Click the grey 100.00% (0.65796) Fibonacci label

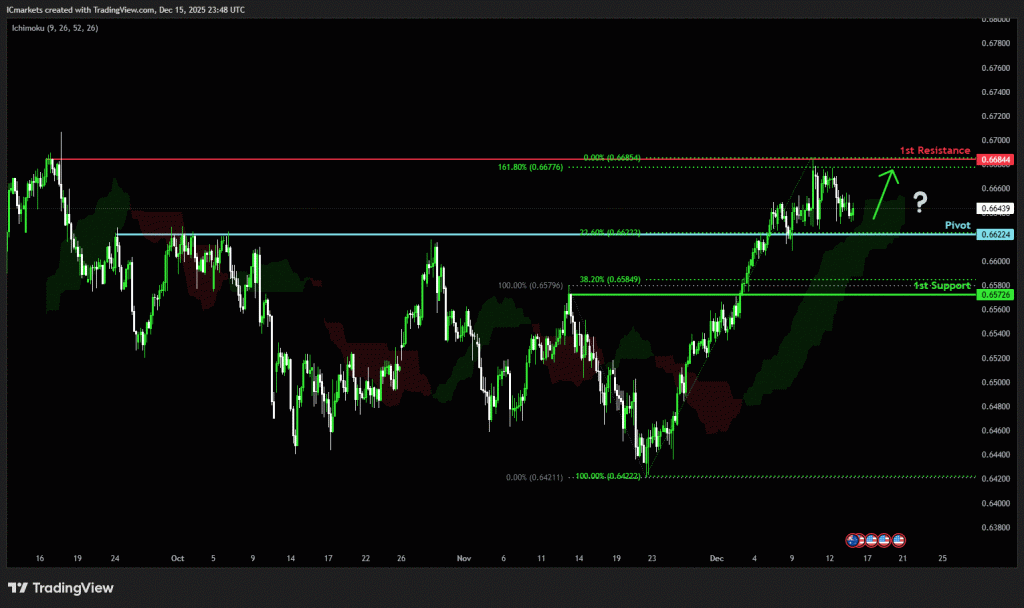[533, 286]
